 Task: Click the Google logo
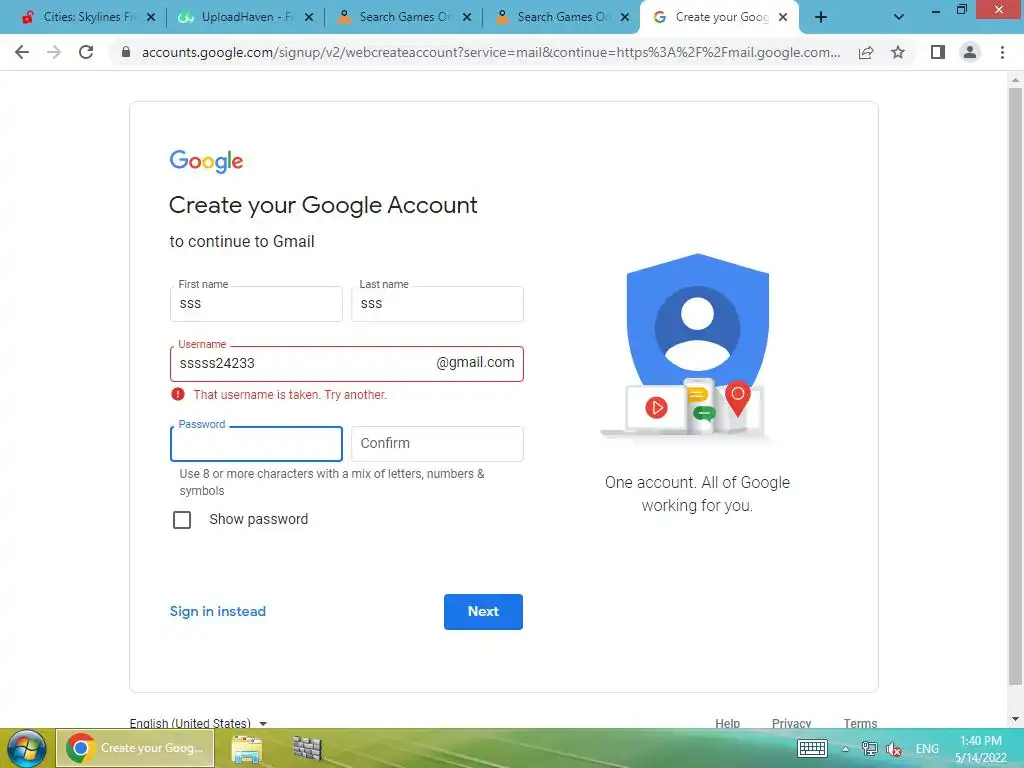(206, 161)
